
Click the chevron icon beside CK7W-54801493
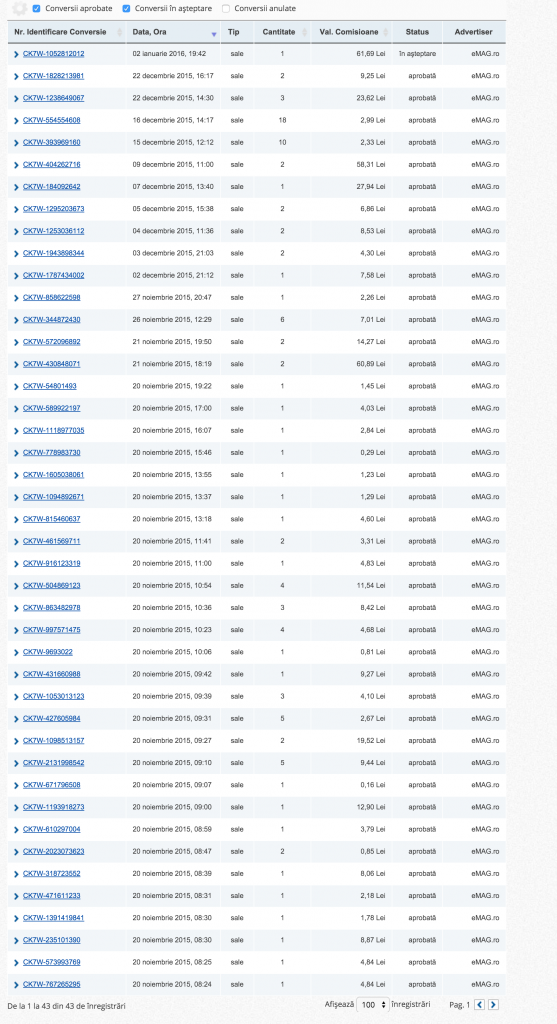[16, 386]
